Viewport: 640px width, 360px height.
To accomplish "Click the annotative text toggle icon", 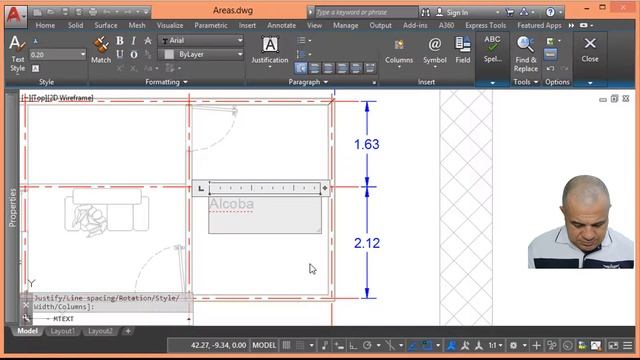I will [36, 41].
